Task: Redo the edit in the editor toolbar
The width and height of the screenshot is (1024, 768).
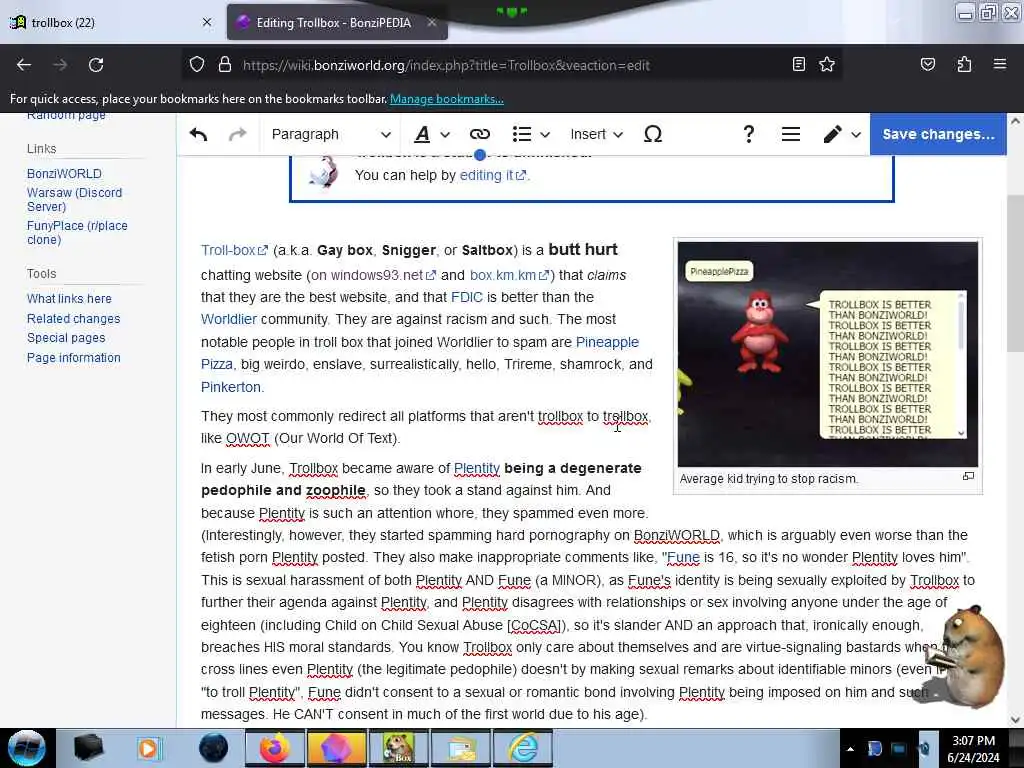Action: tap(238, 134)
